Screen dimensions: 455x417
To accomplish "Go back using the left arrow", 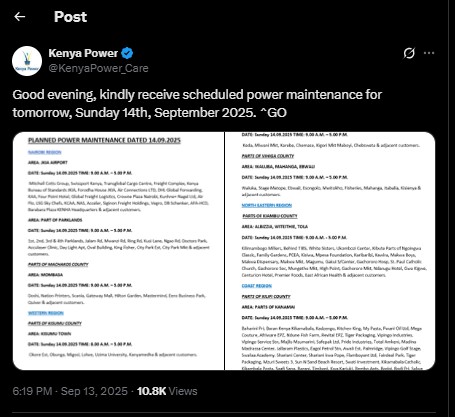I will pos(20,17).
